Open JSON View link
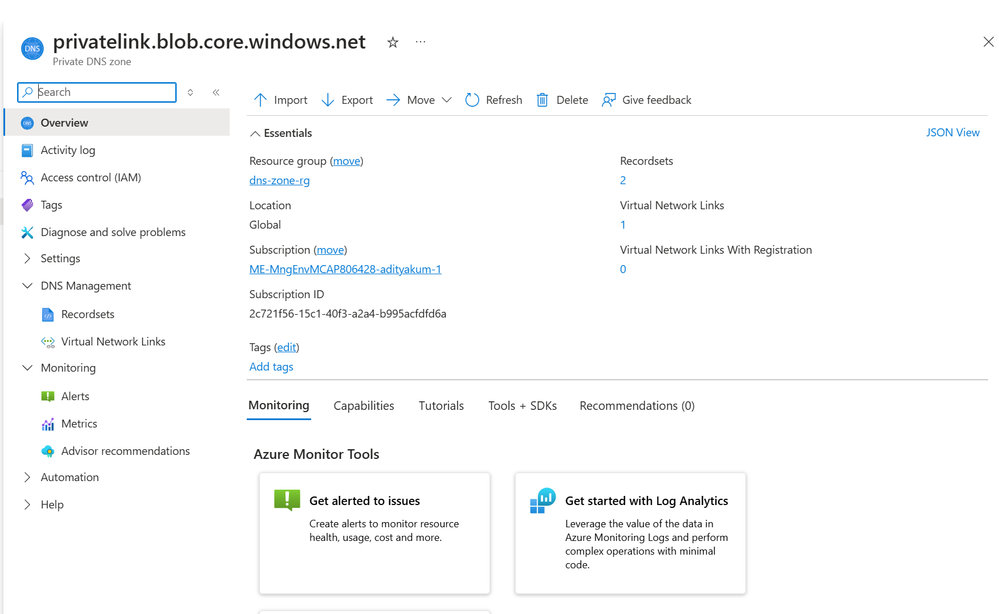The height and width of the screenshot is (614, 999). point(952,132)
